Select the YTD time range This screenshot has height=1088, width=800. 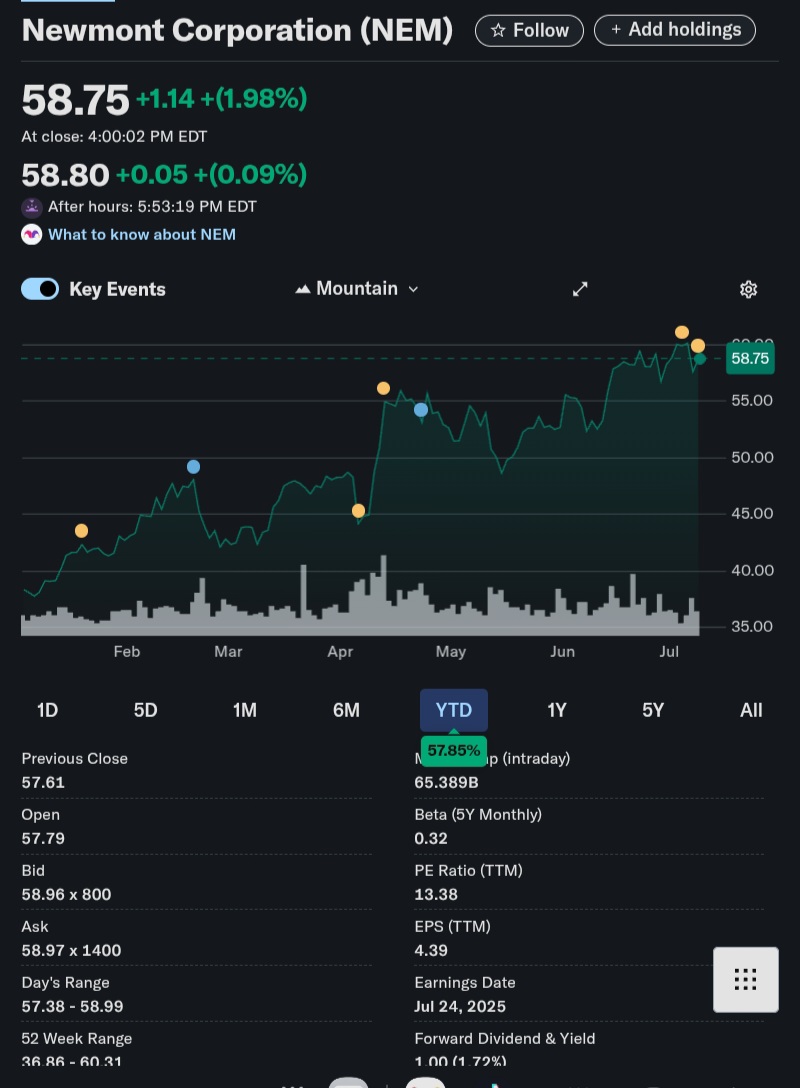click(x=454, y=710)
